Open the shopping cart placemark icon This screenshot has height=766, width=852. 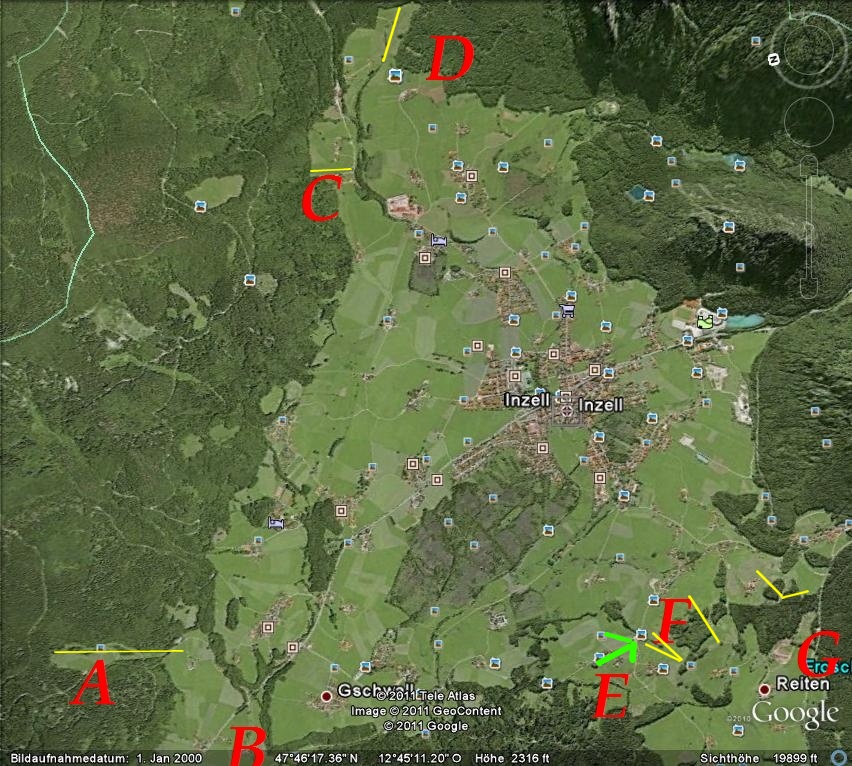click(x=568, y=309)
